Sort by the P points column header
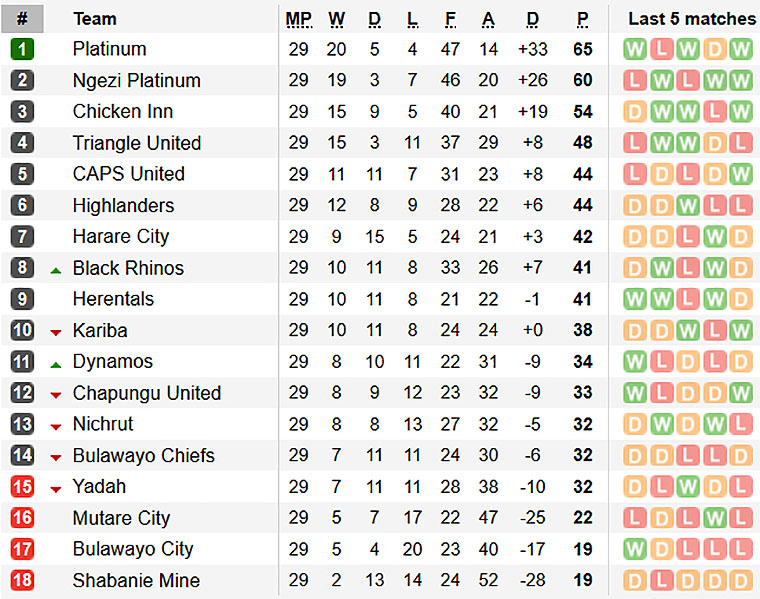 click(583, 19)
